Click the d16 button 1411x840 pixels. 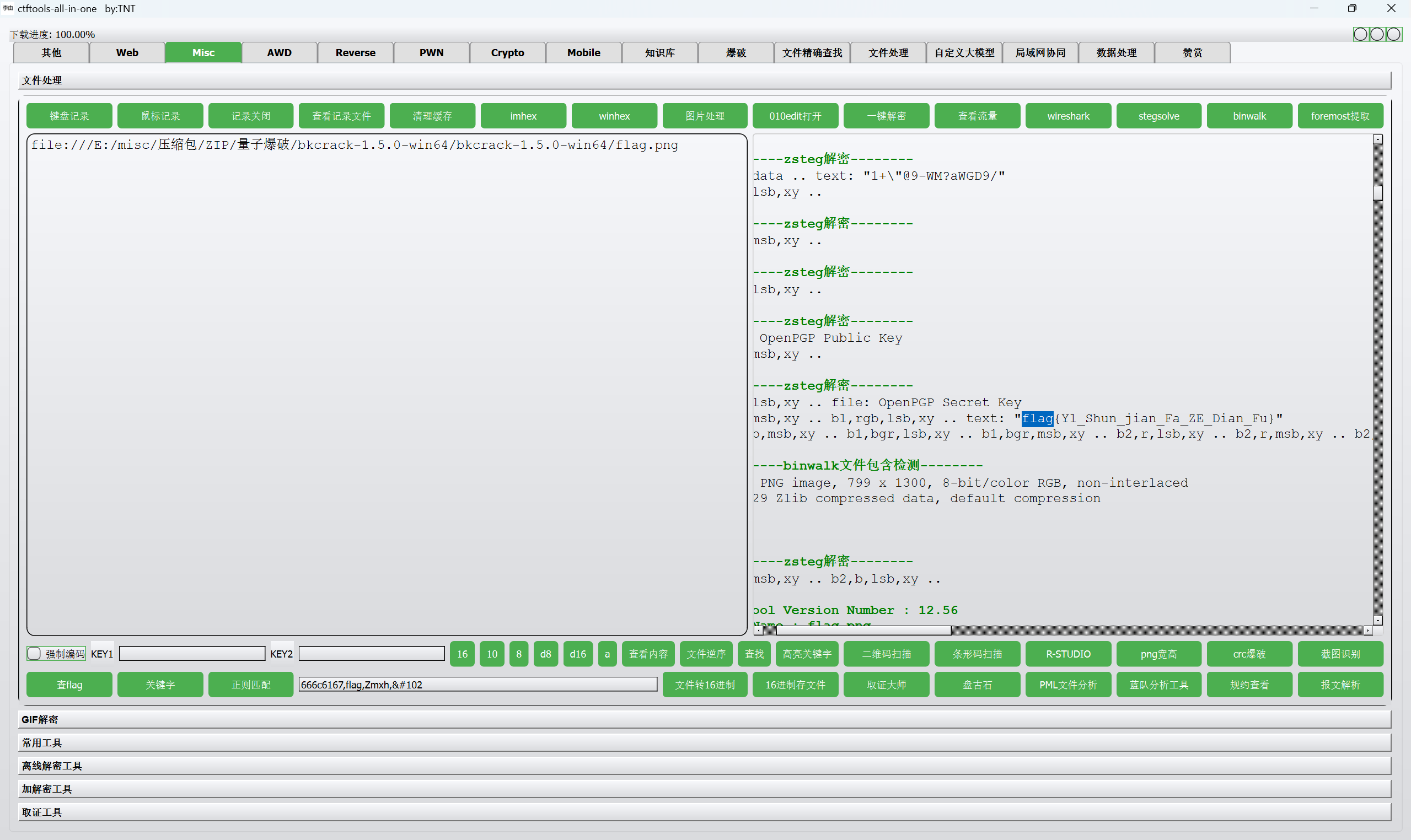pyautogui.click(x=578, y=654)
